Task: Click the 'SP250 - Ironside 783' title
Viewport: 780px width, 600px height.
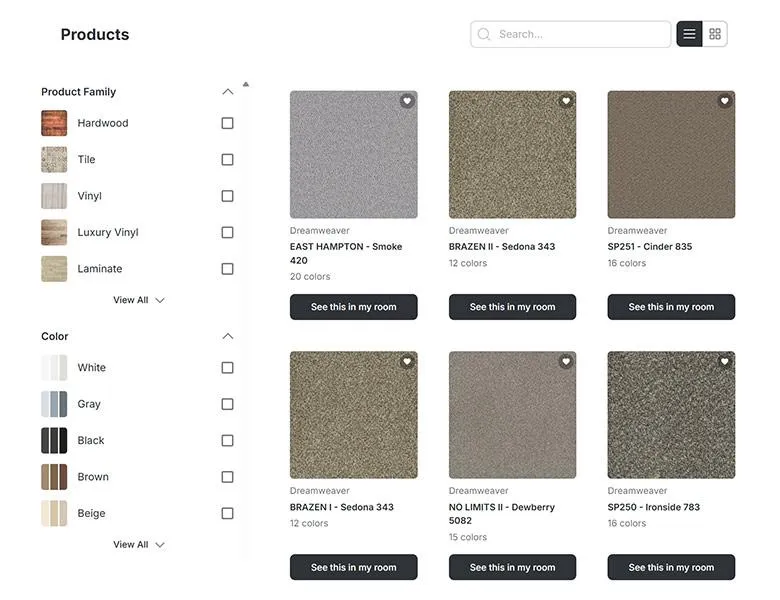Action: pos(654,507)
